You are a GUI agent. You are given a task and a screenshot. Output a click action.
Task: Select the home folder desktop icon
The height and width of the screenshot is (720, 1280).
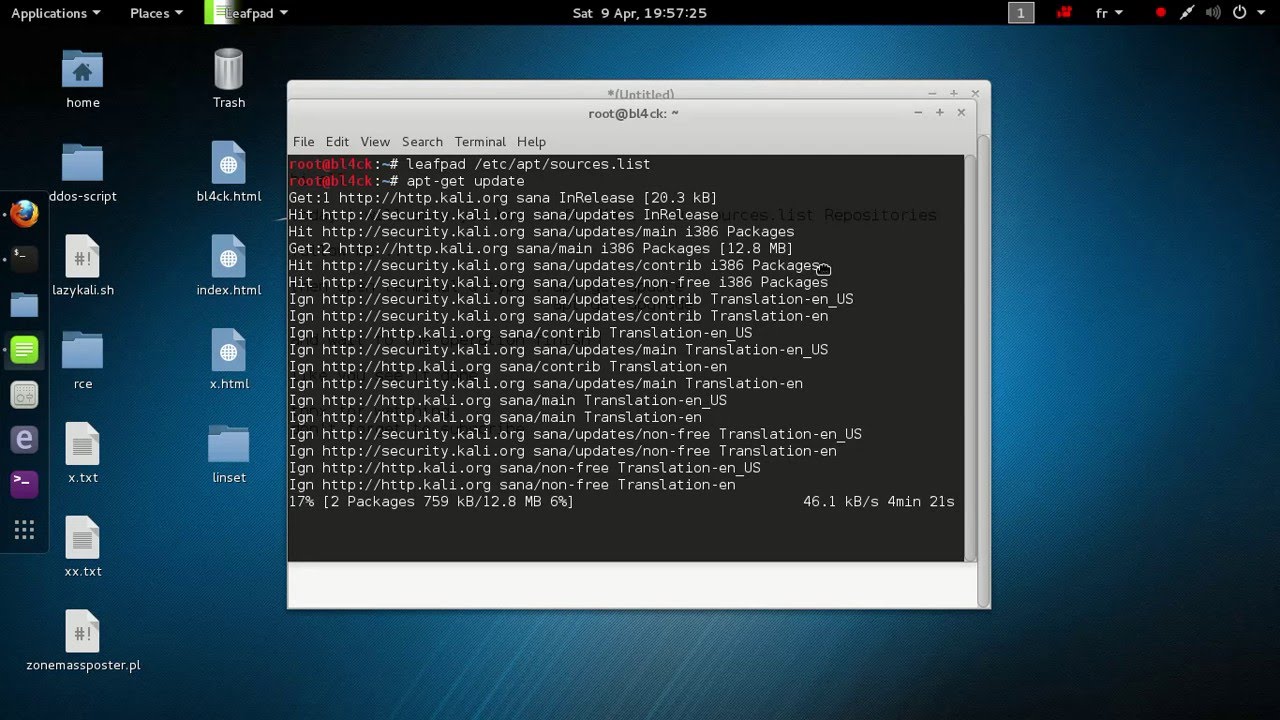click(x=82, y=79)
